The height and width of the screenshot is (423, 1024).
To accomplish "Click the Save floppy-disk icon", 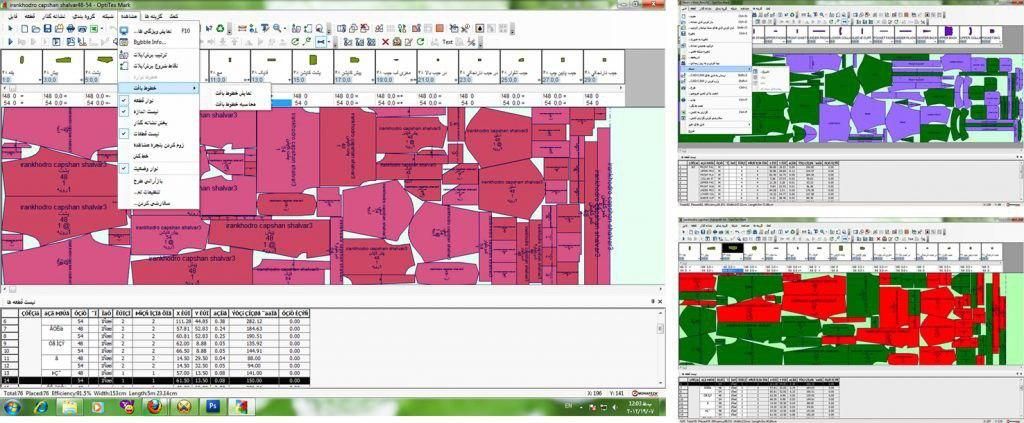I will click(48, 29).
